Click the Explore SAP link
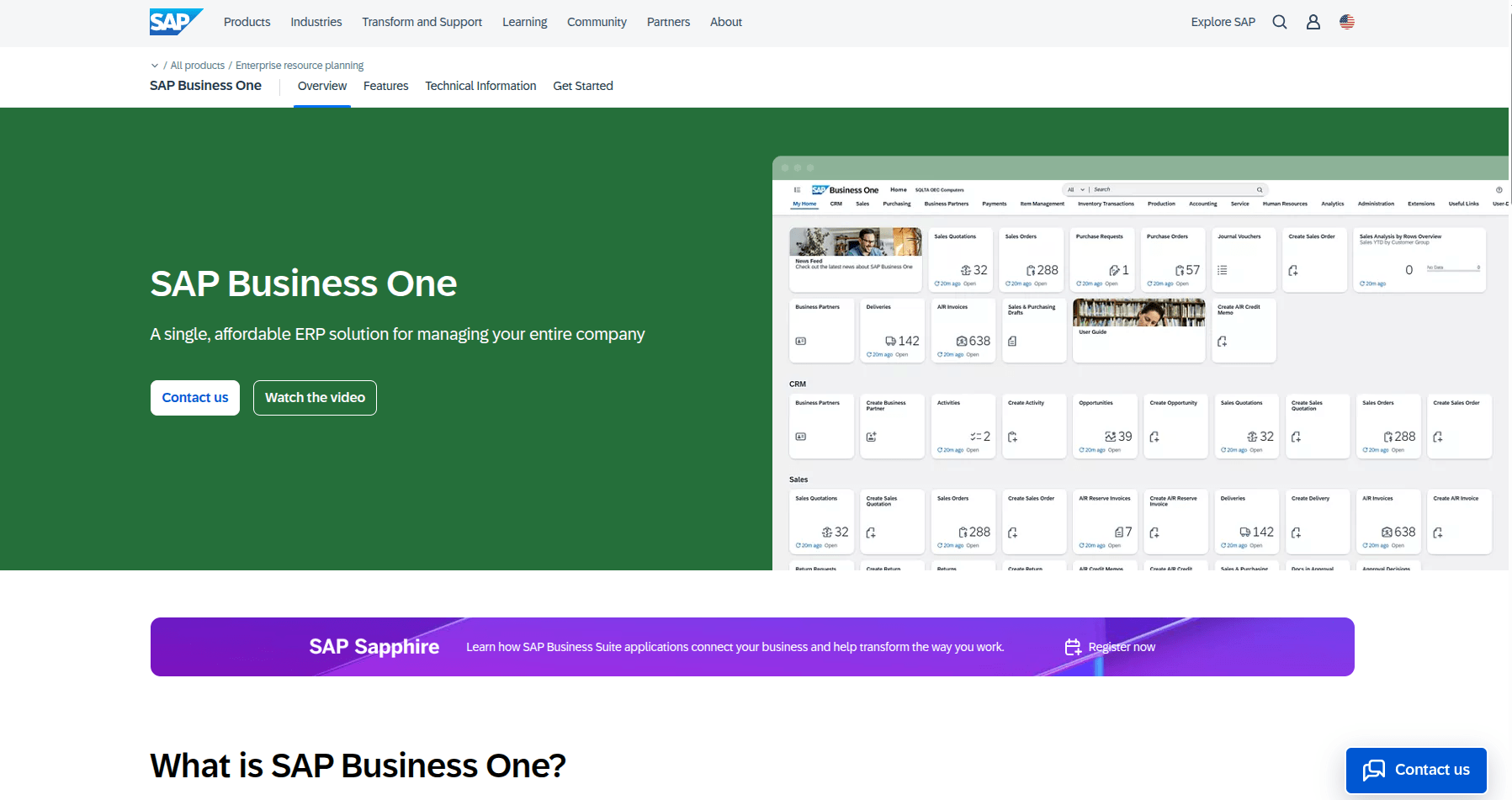Viewport: 1512px width, 800px height. (1223, 22)
